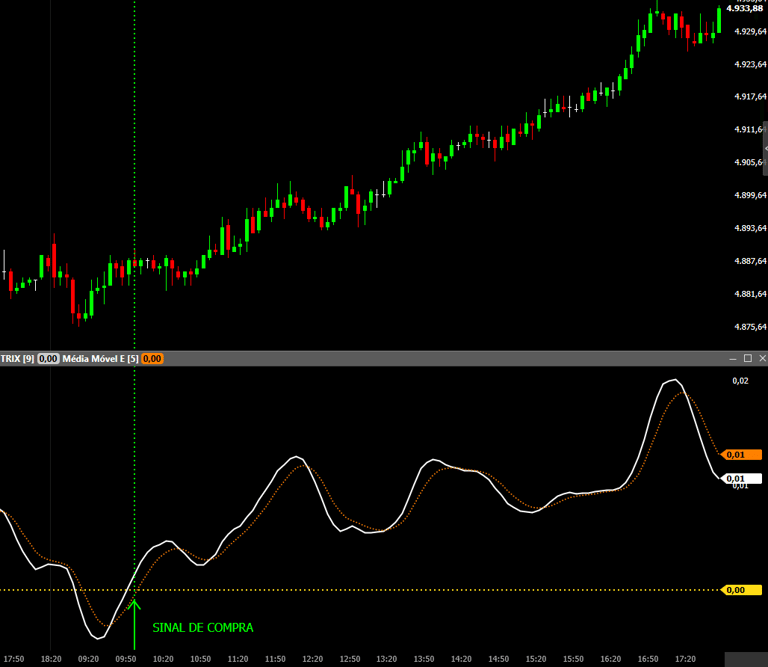Click the 14:20 time axis label
Screen dimensions: 768x667
[x=461, y=659]
